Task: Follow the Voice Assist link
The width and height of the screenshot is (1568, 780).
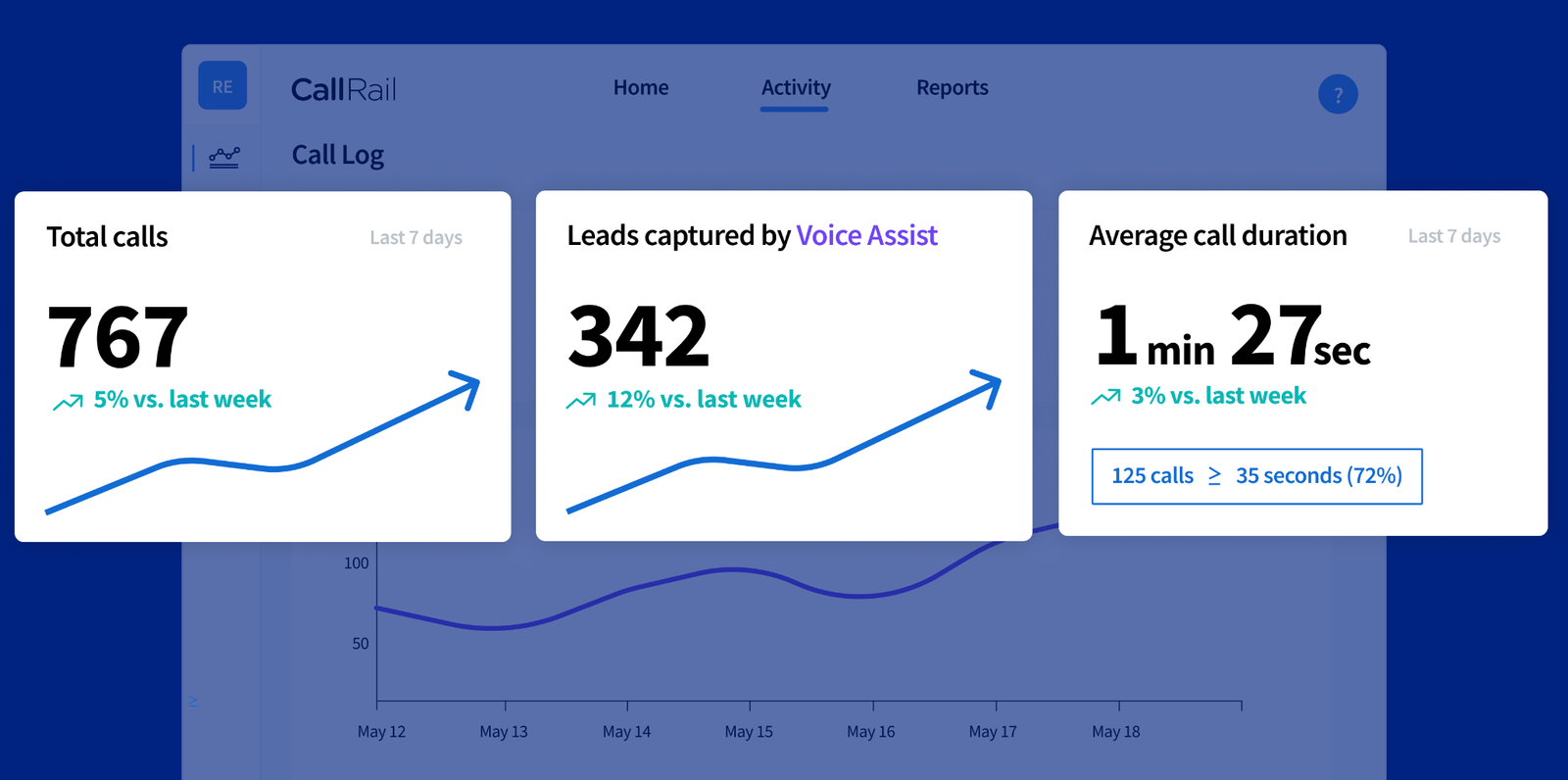Action: pyautogui.click(x=867, y=235)
